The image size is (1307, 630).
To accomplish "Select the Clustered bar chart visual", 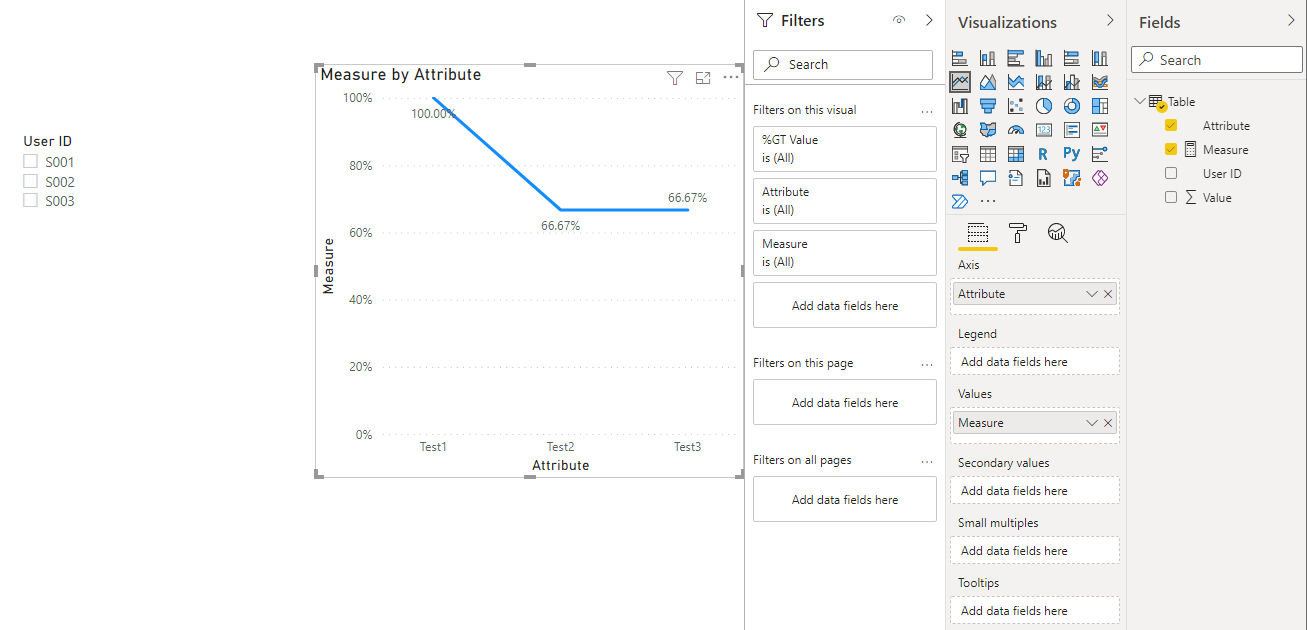I will tap(1016, 57).
